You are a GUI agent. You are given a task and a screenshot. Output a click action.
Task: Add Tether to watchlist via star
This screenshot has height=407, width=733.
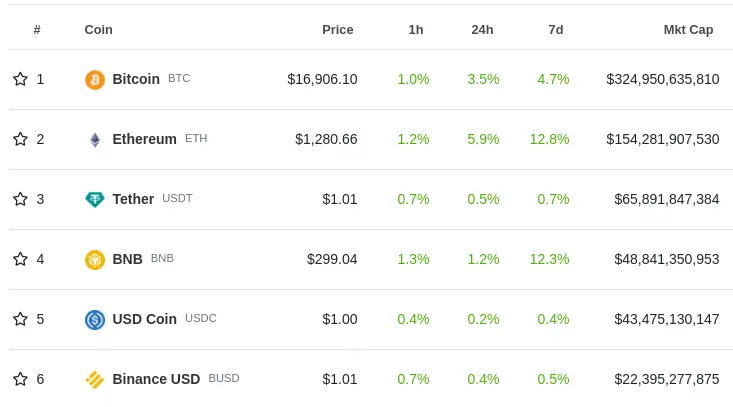[x=20, y=199]
